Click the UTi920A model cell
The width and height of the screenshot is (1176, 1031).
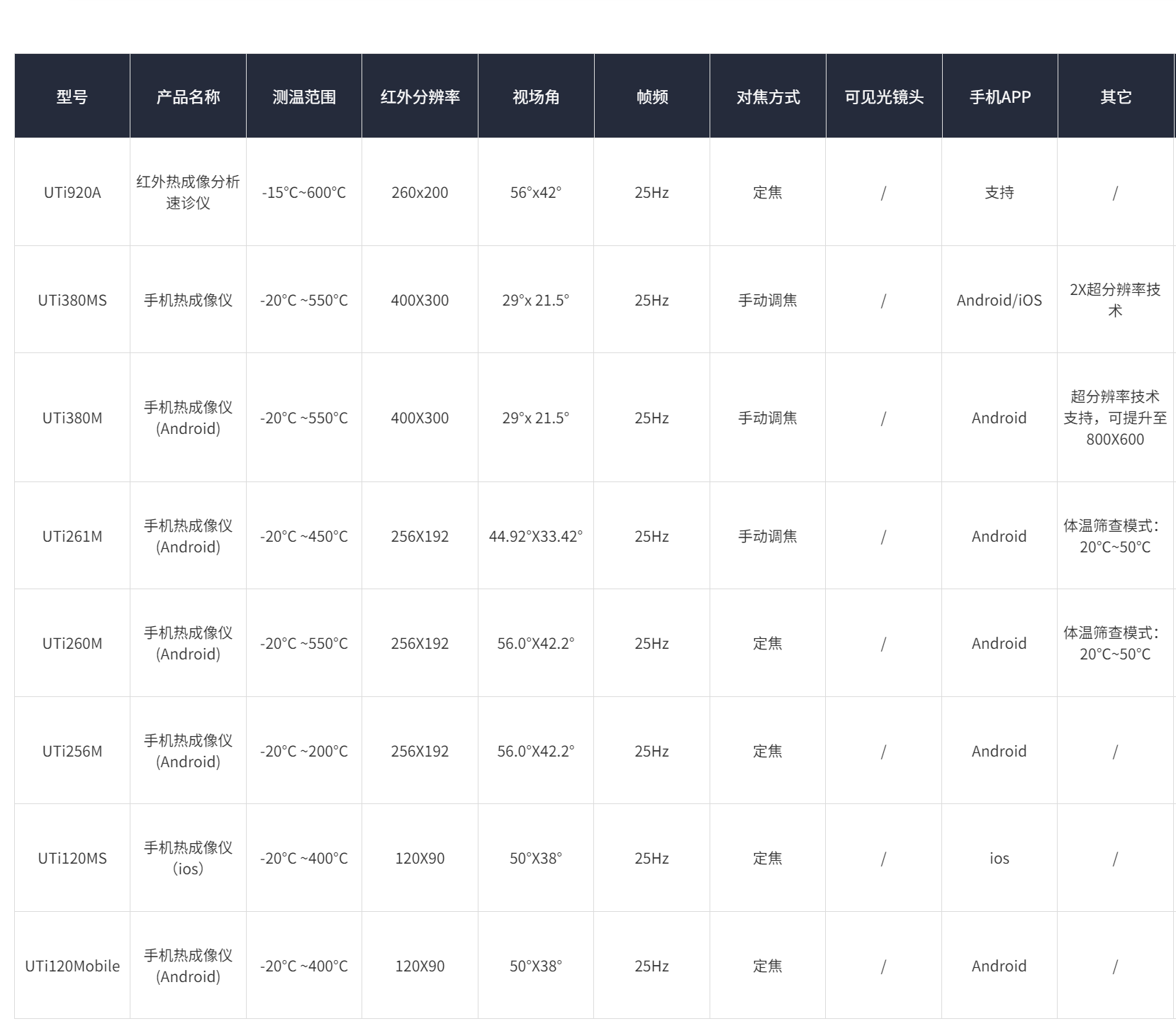pos(72,193)
